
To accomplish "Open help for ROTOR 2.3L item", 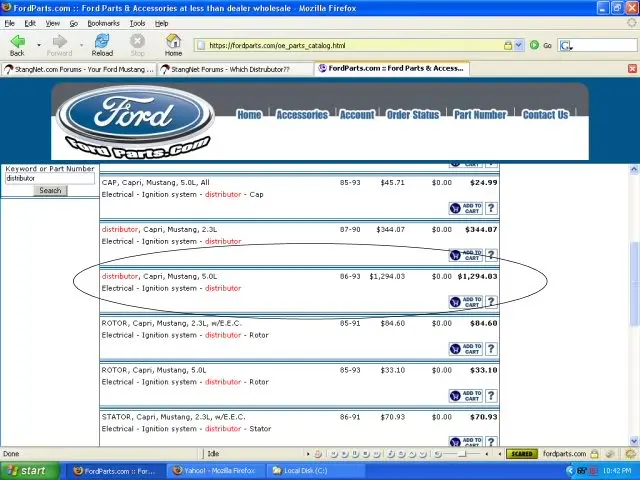I will pyautogui.click(x=491, y=349).
